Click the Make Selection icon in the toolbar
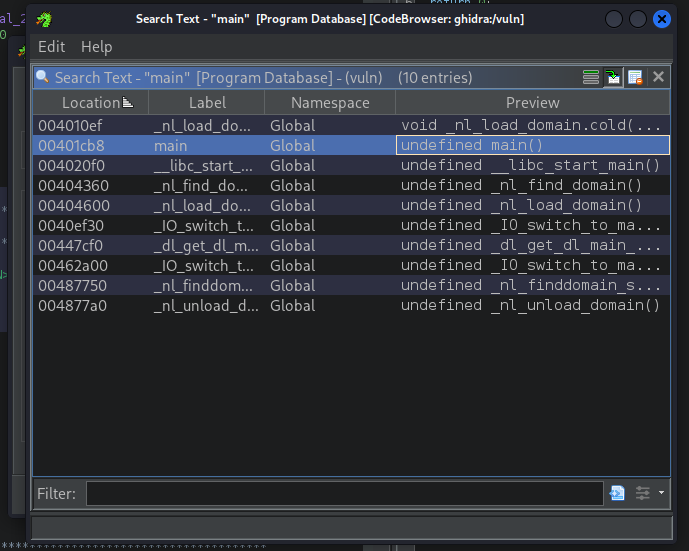This screenshot has width=689, height=551. 591,77
